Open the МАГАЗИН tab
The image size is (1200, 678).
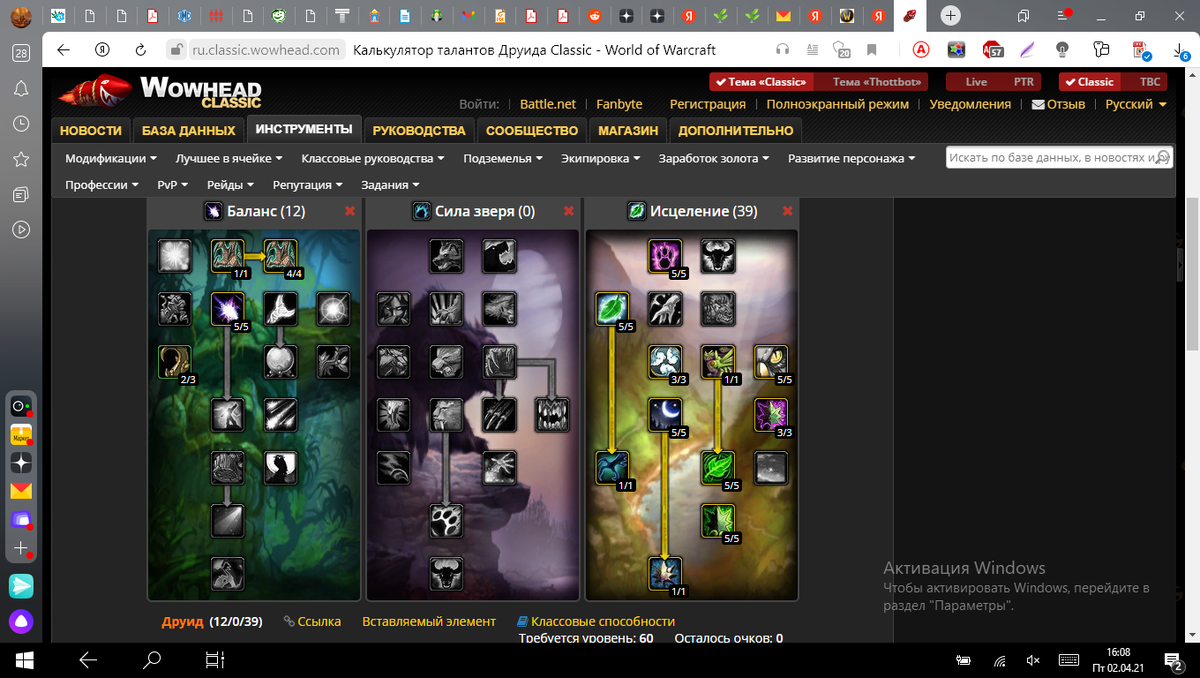[628, 130]
